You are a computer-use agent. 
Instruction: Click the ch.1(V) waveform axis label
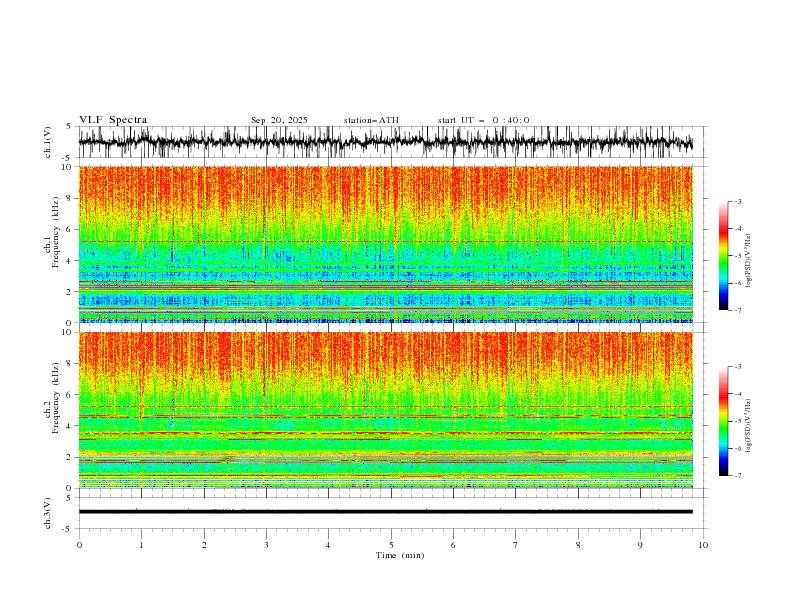pyautogui.click(x=48, y=142)
